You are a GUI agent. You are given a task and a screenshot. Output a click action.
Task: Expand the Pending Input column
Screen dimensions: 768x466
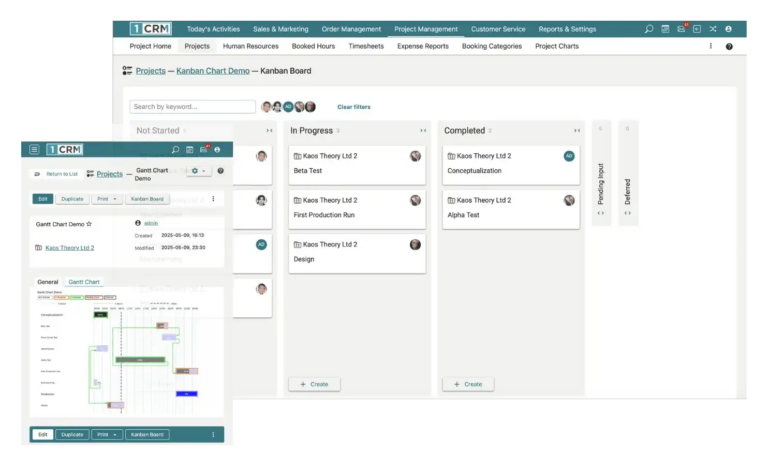(601, 213)
